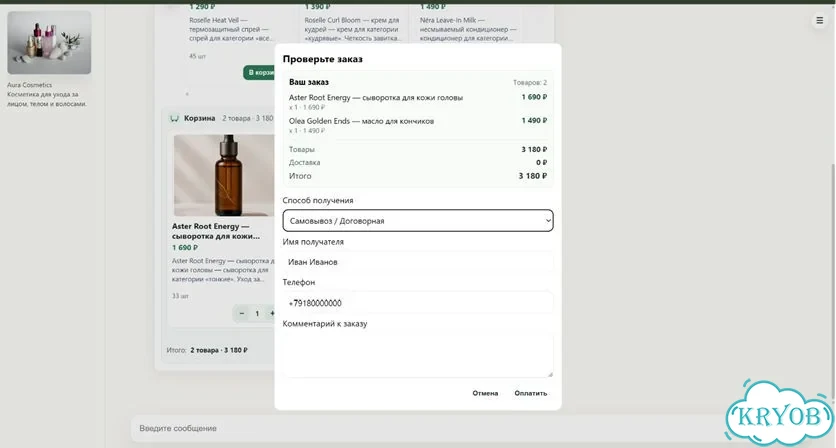Click the Nera Leave-In Milk product description

(x=468, y=29)
